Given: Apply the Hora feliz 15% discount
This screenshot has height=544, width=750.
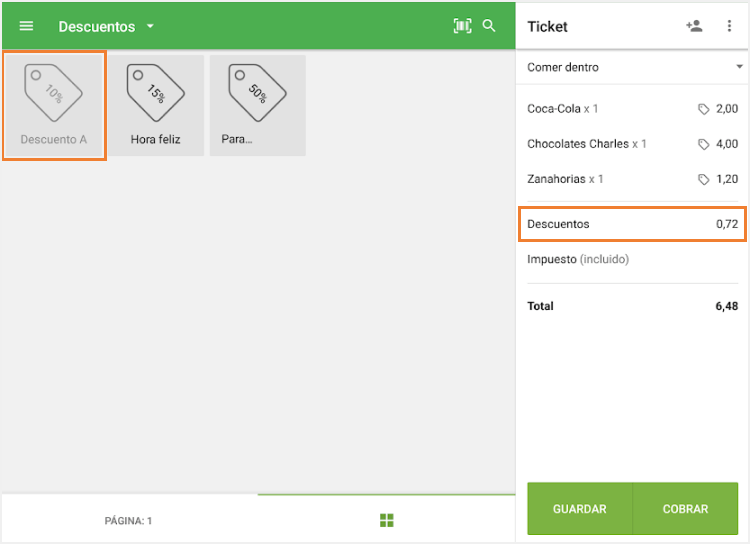Looking at the screenshot, I should click(156, 105).
